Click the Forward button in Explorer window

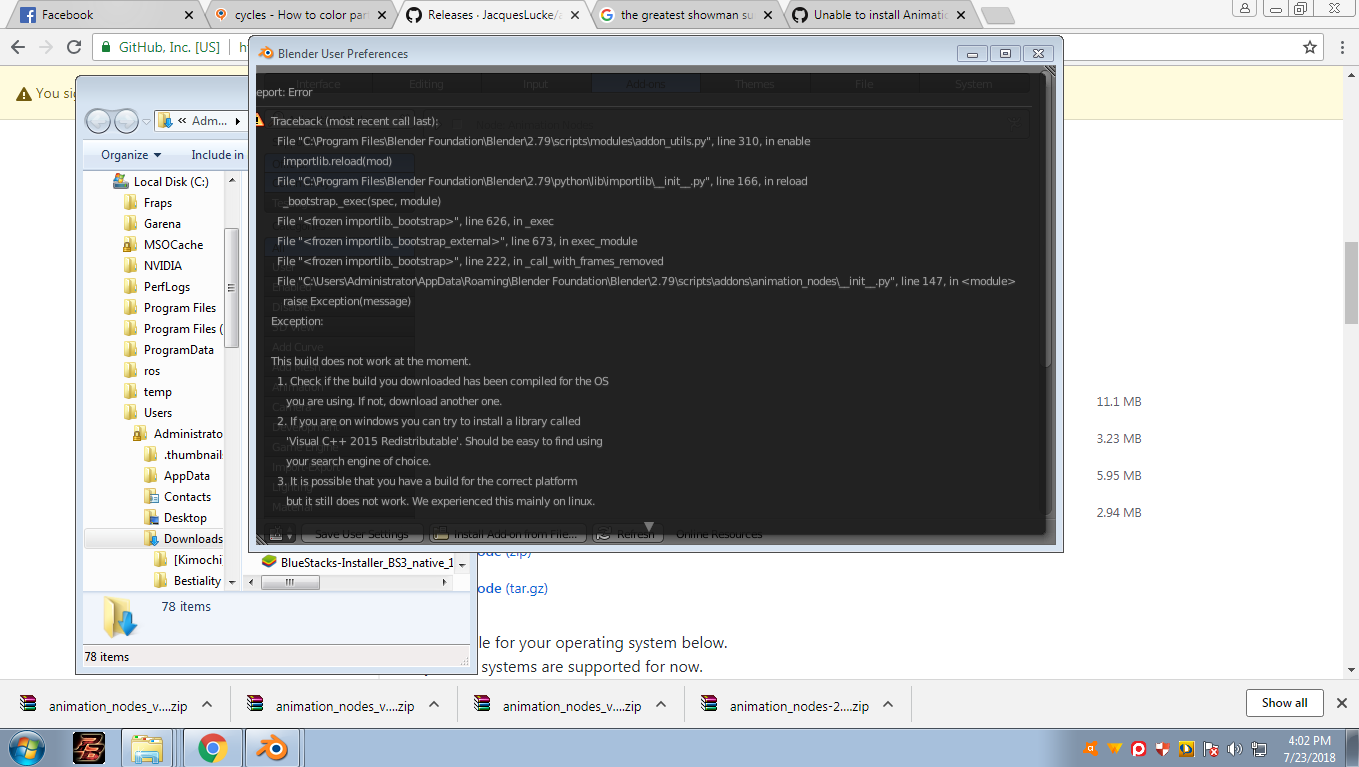click(126, 121)
